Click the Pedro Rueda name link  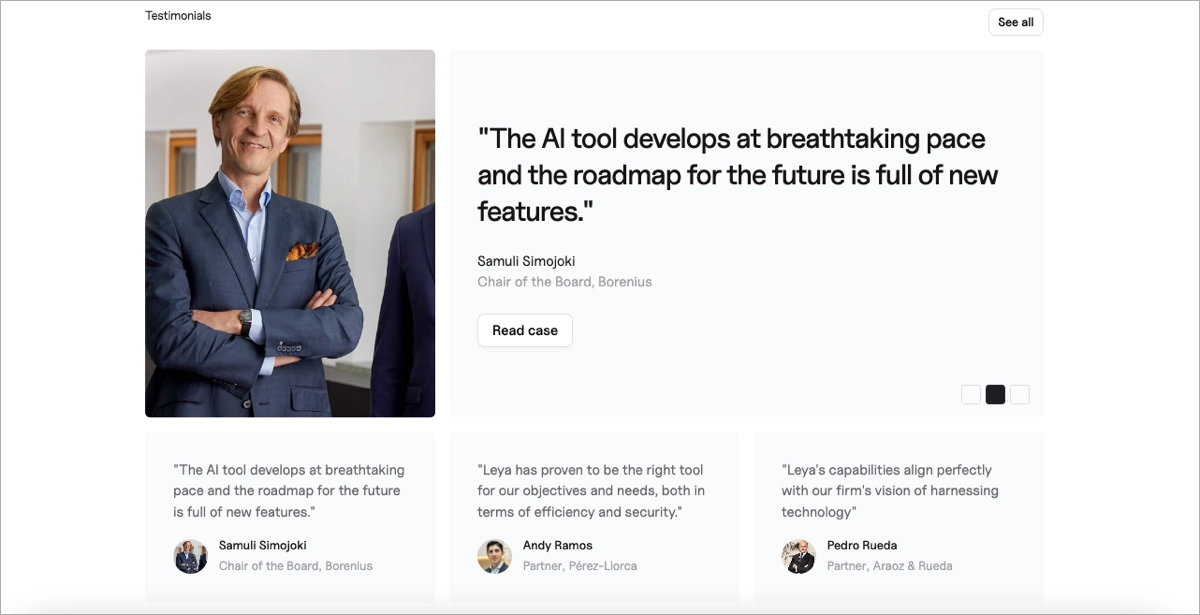pos(861,545)
